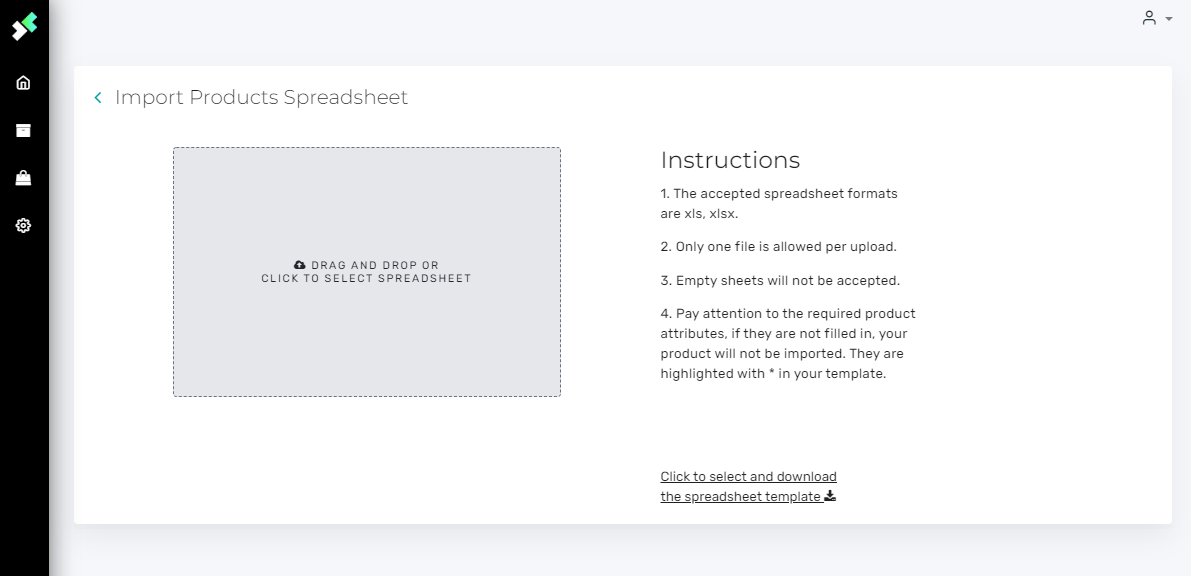This screenshot has width=1191, height=576.
Task: Click an empty area of the spreadsheet drop zone
Action: (366, 340)
